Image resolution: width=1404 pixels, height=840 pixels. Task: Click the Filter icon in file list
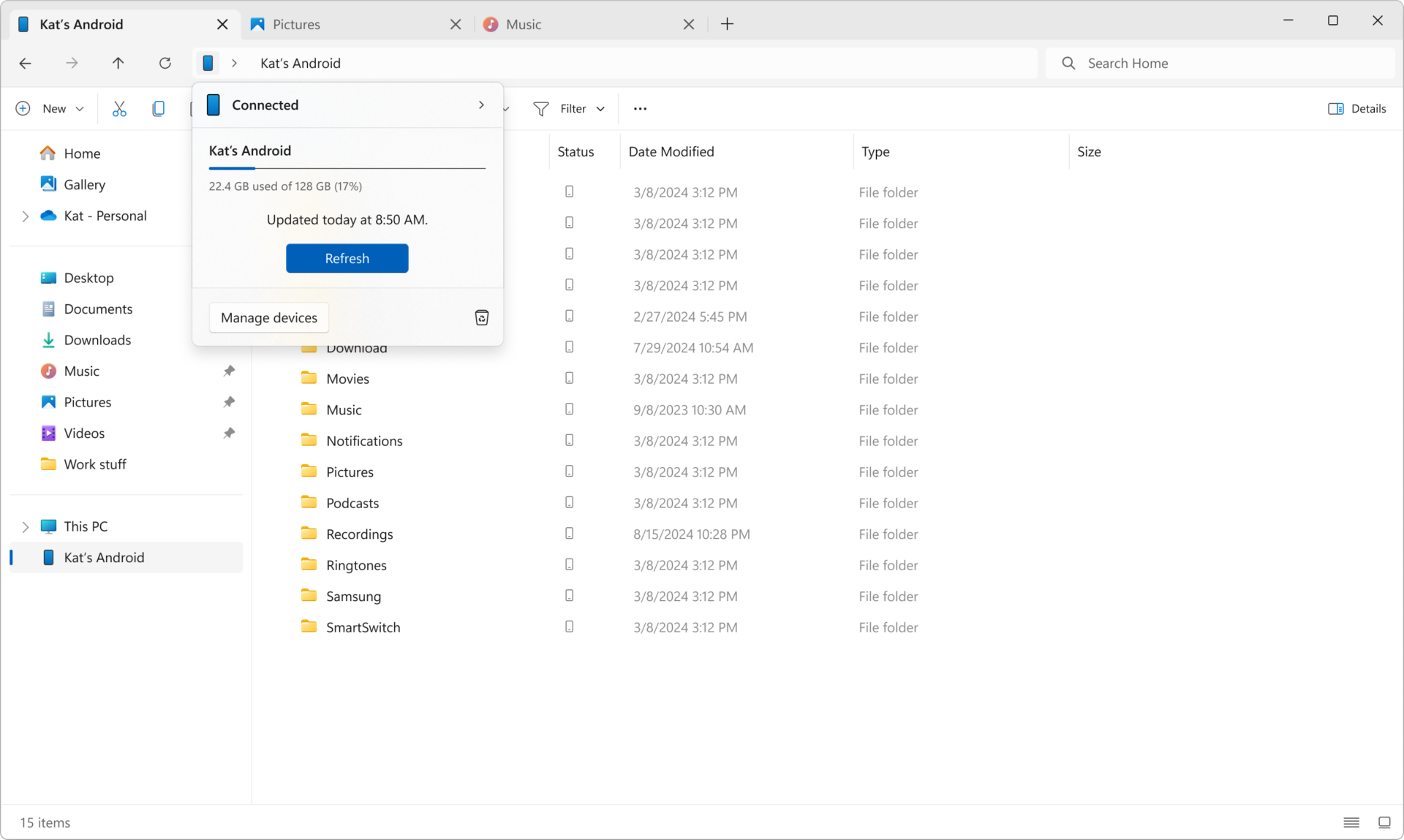coord(541,108)
